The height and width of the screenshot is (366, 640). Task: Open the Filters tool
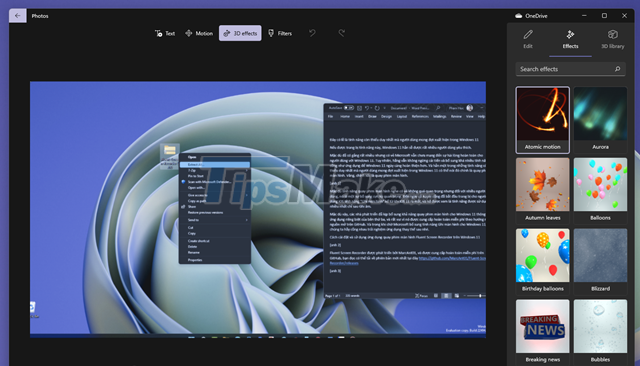pos(280,33)
